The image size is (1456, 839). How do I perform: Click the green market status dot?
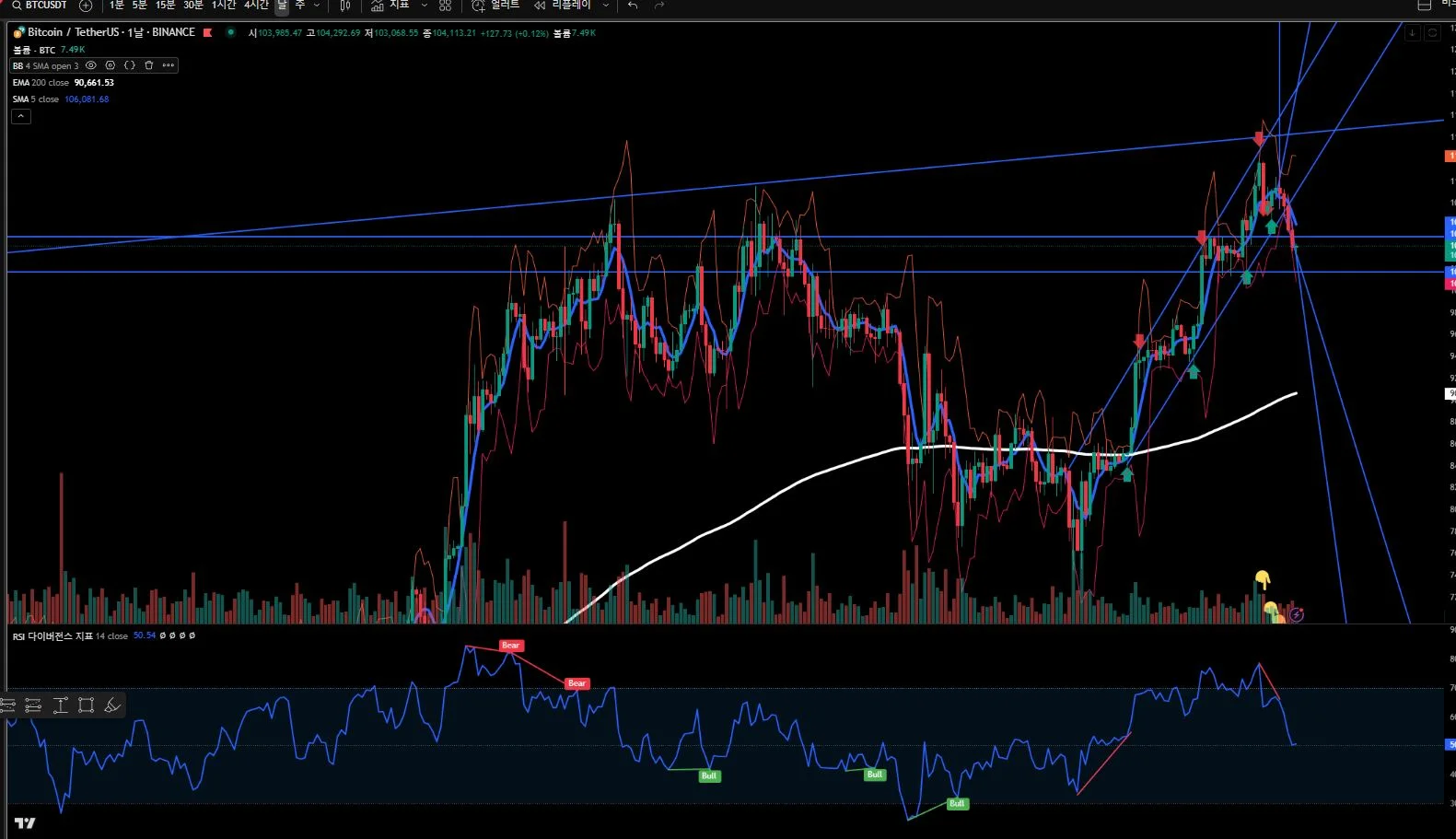coord(230,32)
